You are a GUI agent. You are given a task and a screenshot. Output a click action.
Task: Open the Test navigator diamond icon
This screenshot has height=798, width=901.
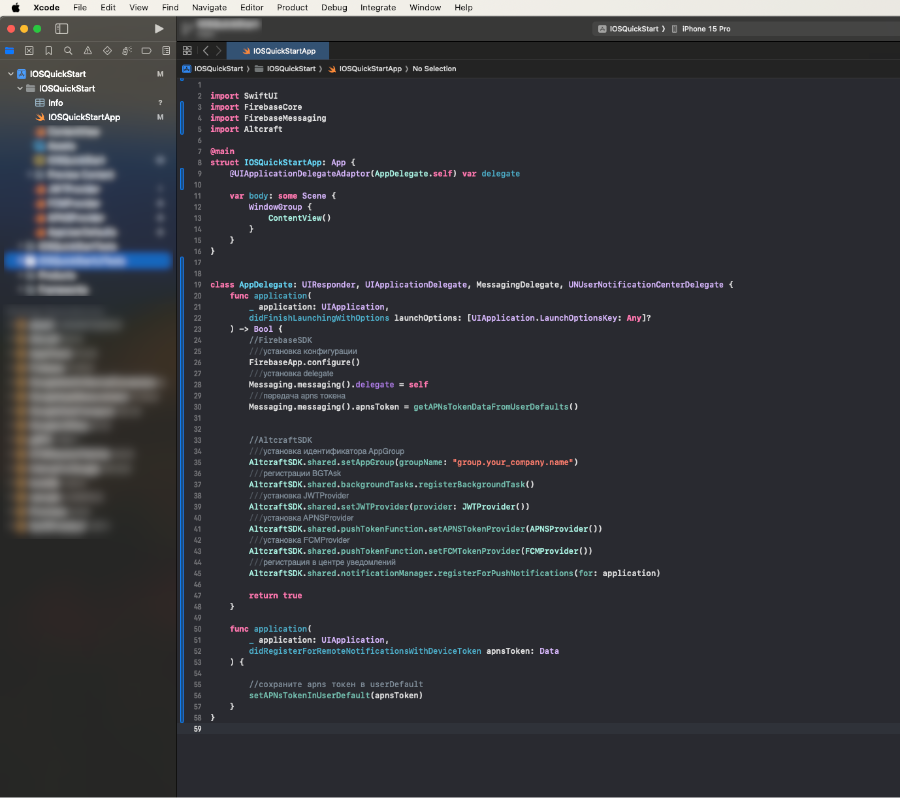107,50
